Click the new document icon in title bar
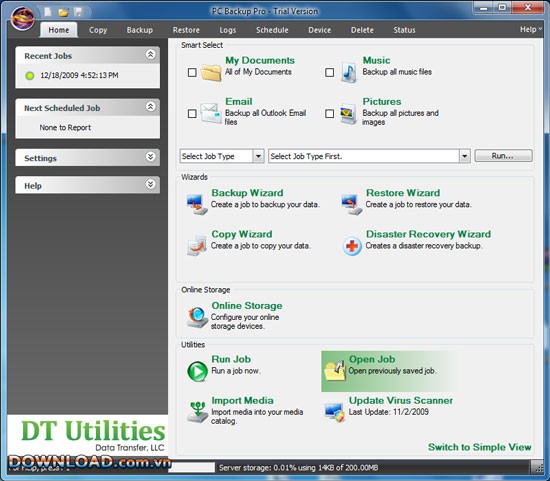This screenshot has height=481, width=550. pyautogui.click(x=48, y=12)
